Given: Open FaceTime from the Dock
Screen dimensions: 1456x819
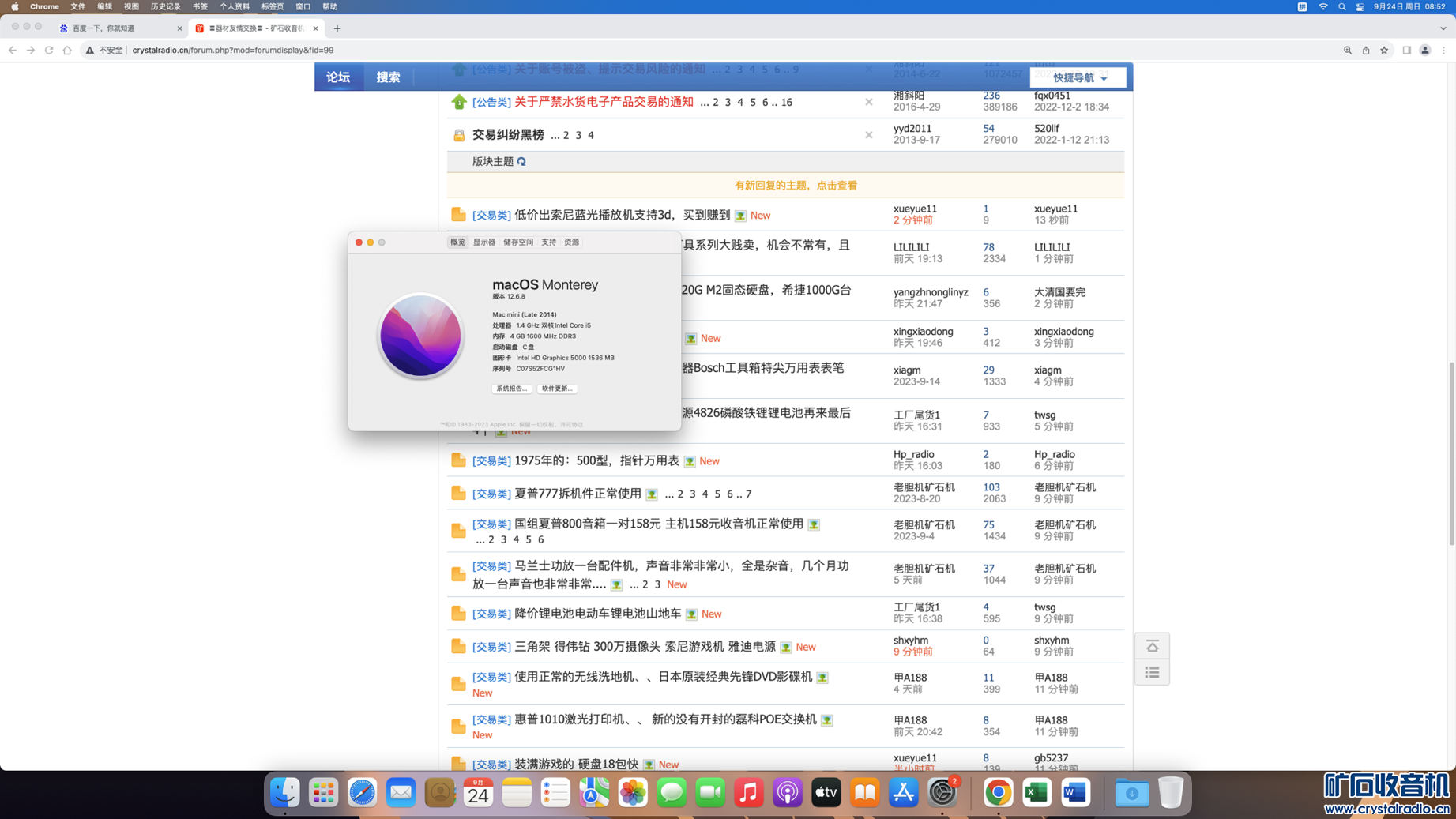Looking at the screenshot, I should pyautogui.click(x=710, y=792).
